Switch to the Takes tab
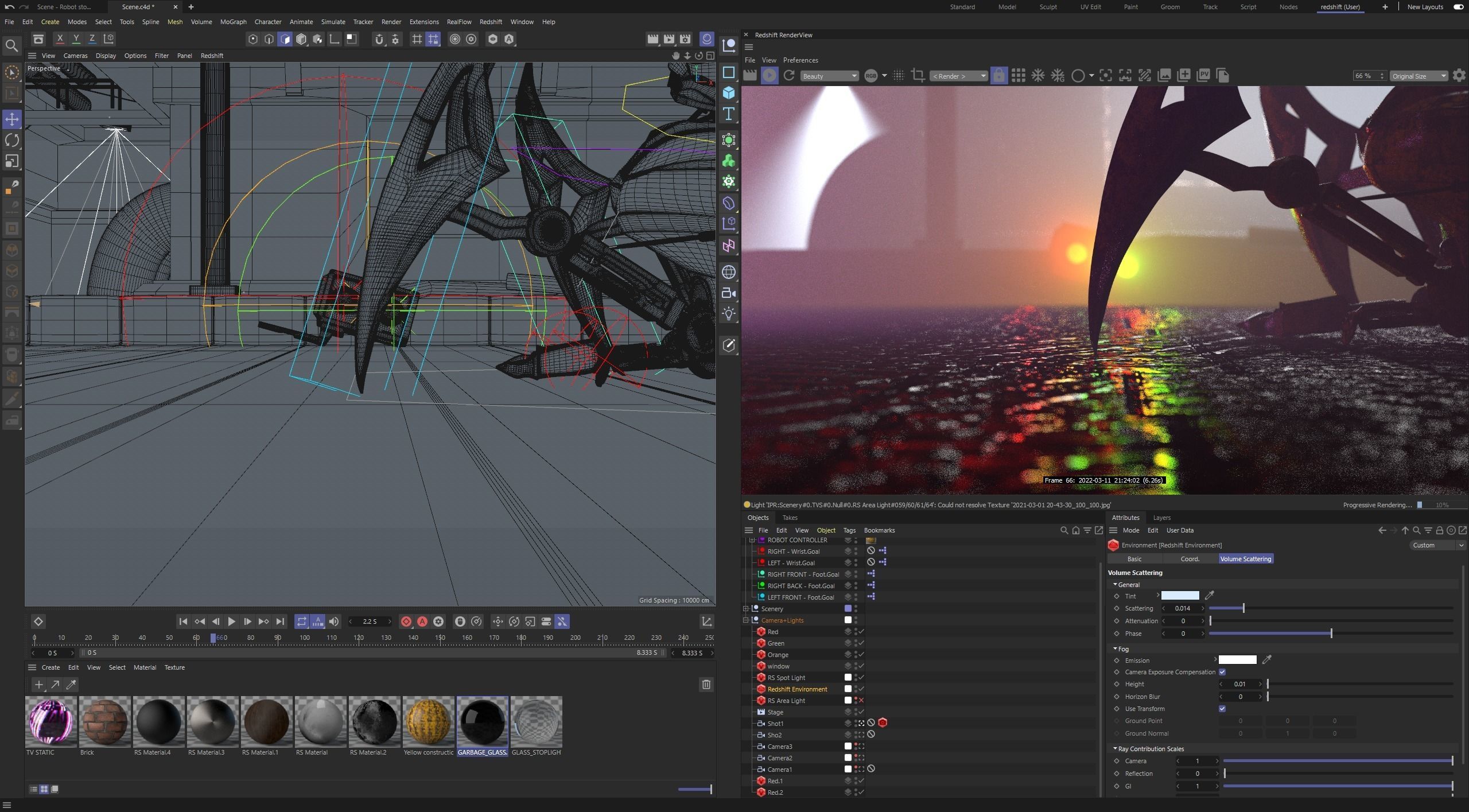The width and height of the screenshot is (1469, 812). (x=790, y=518)
